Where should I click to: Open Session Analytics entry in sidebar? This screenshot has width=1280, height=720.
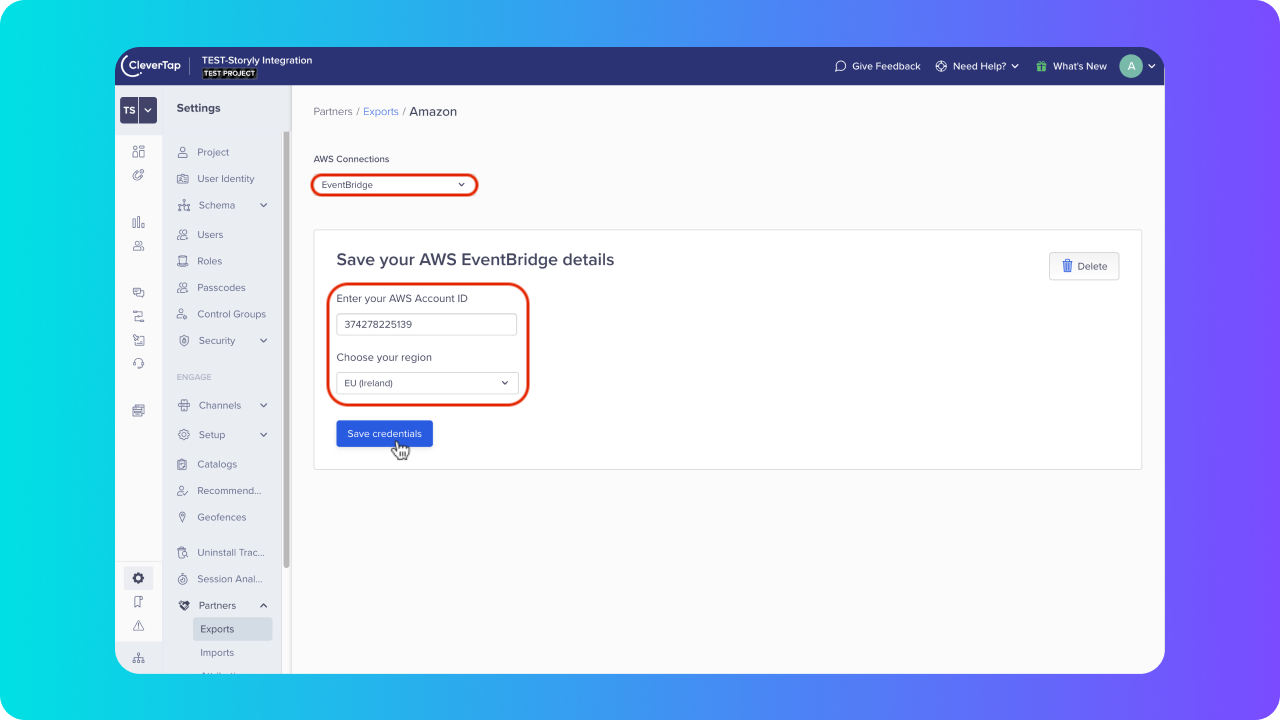230,579
